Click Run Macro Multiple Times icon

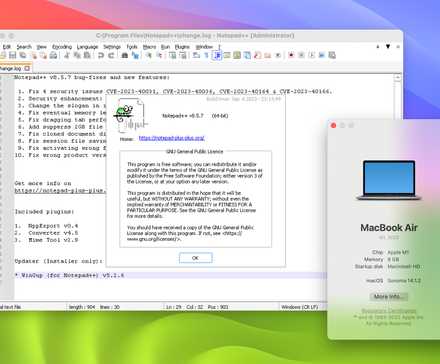(322, 55)
